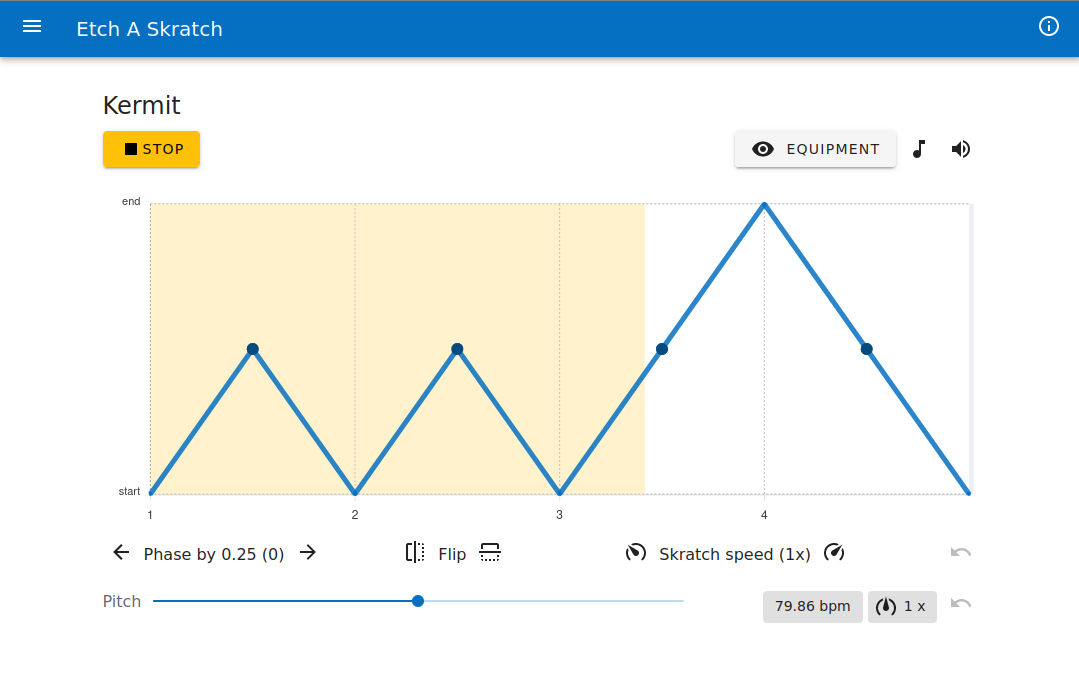Shift phase forward with right arrow
1079x697 pixels.
coord(308,553)
